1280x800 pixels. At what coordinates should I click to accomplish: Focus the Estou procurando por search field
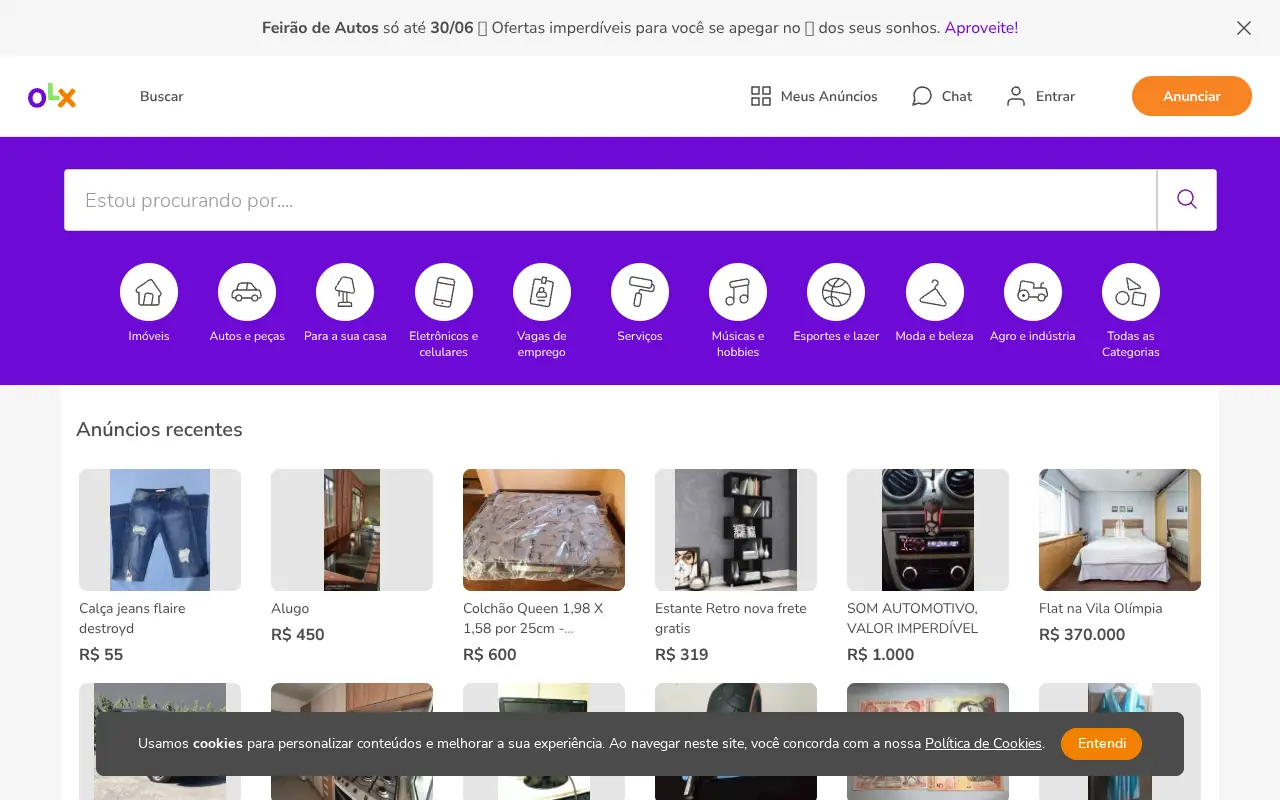(611, 200)
